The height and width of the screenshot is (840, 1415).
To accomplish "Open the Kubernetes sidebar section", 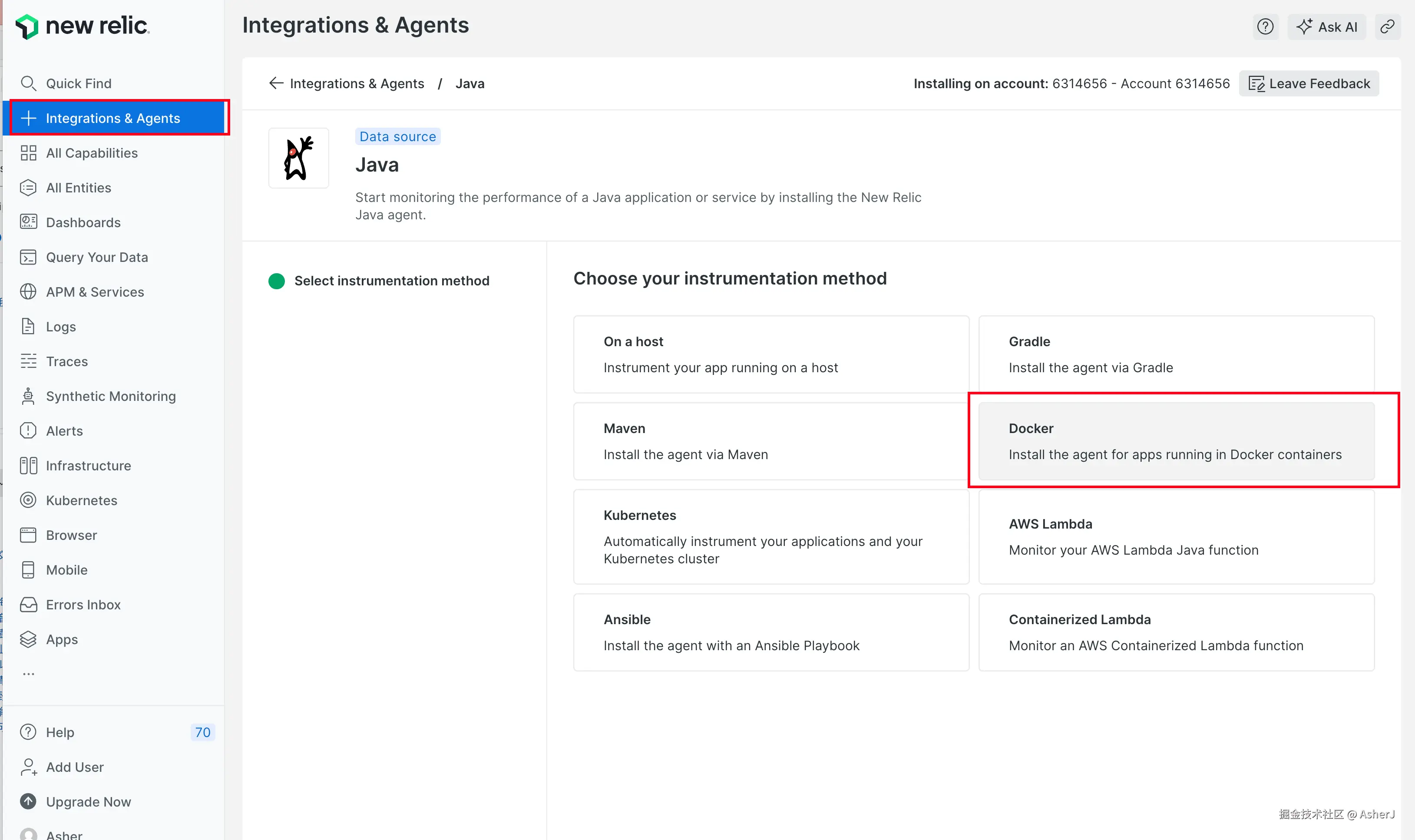I will 81,500.
